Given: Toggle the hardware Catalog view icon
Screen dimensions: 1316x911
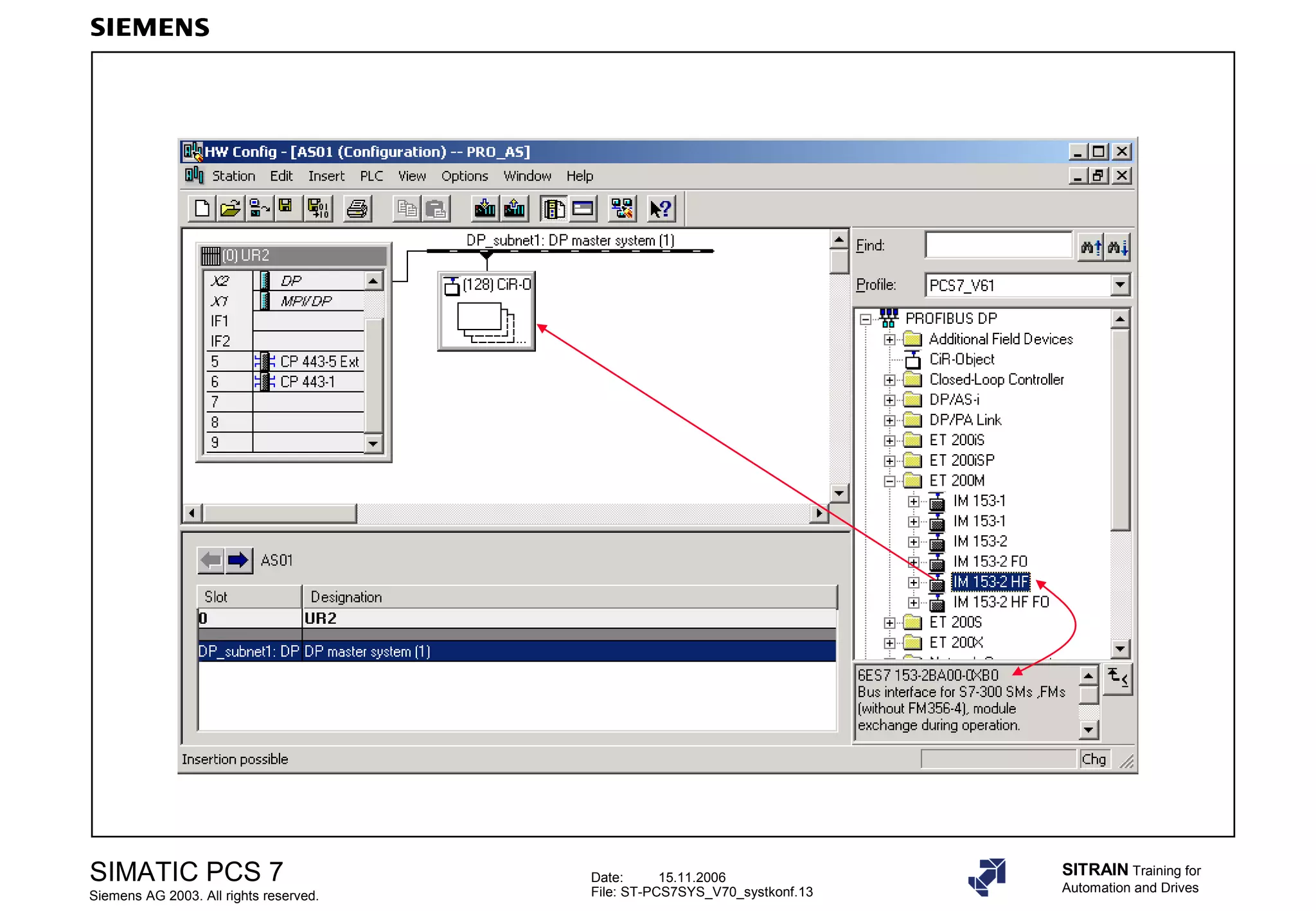Looking at the screenshot, I should click(554, 209).
